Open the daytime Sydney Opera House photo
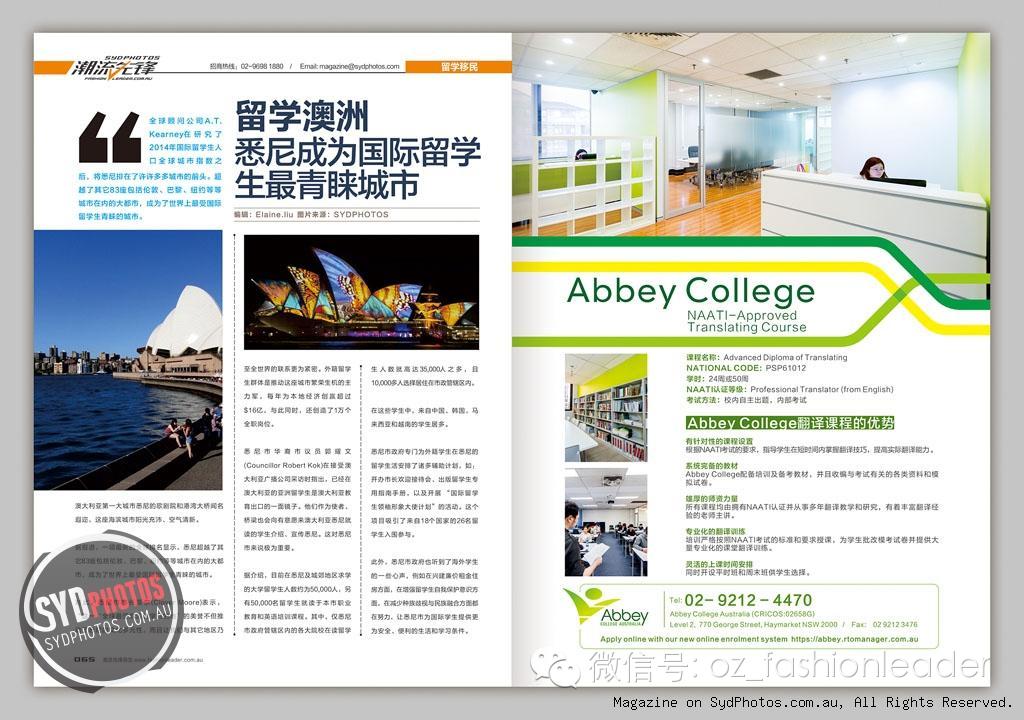Viewport: 1024px width, 720px height. (128, 359)
